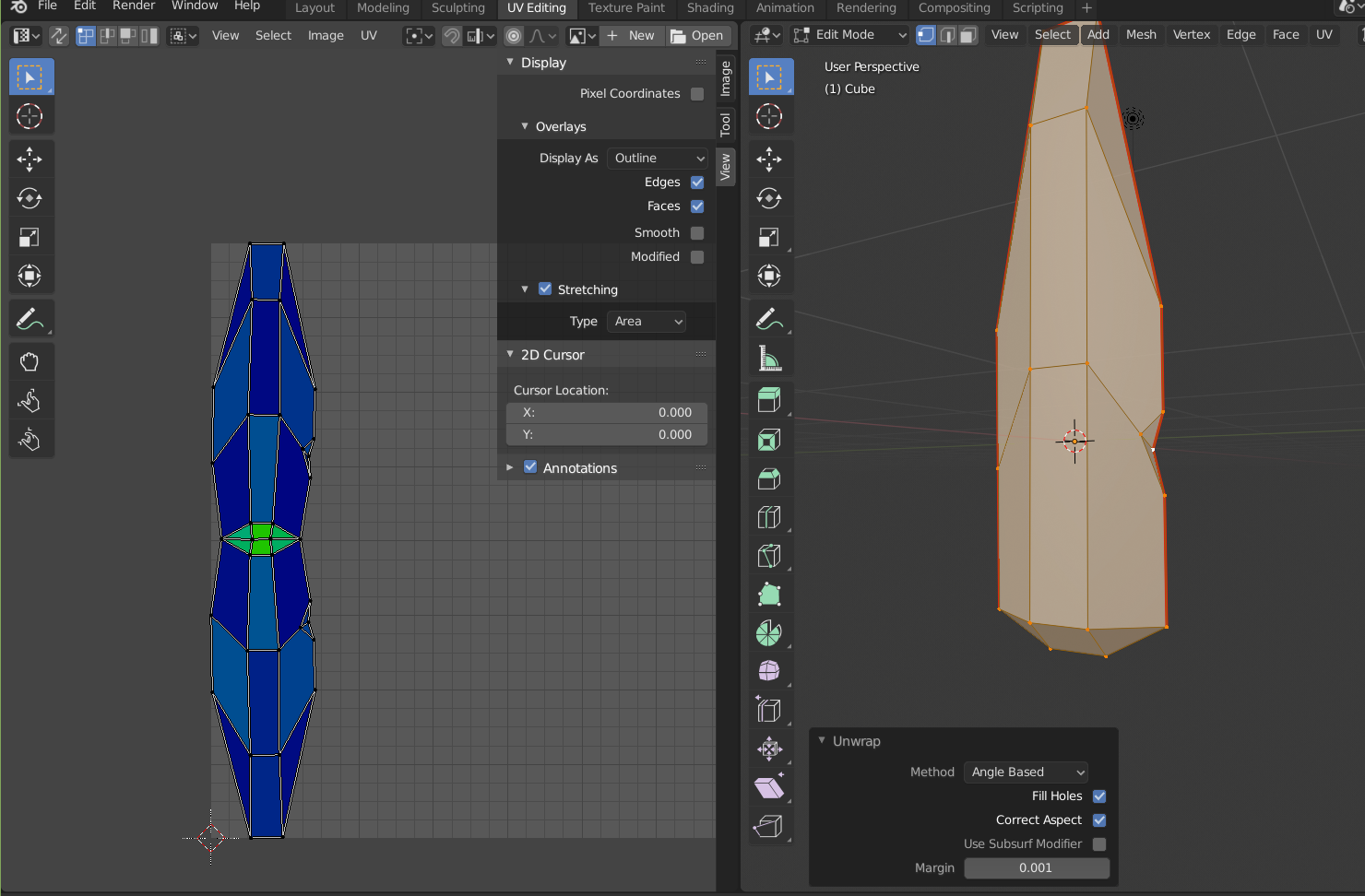Viewport: 1365px width, 896px height.
Task: Enable Pixel Coordinates checkbox
Action: 697,94
